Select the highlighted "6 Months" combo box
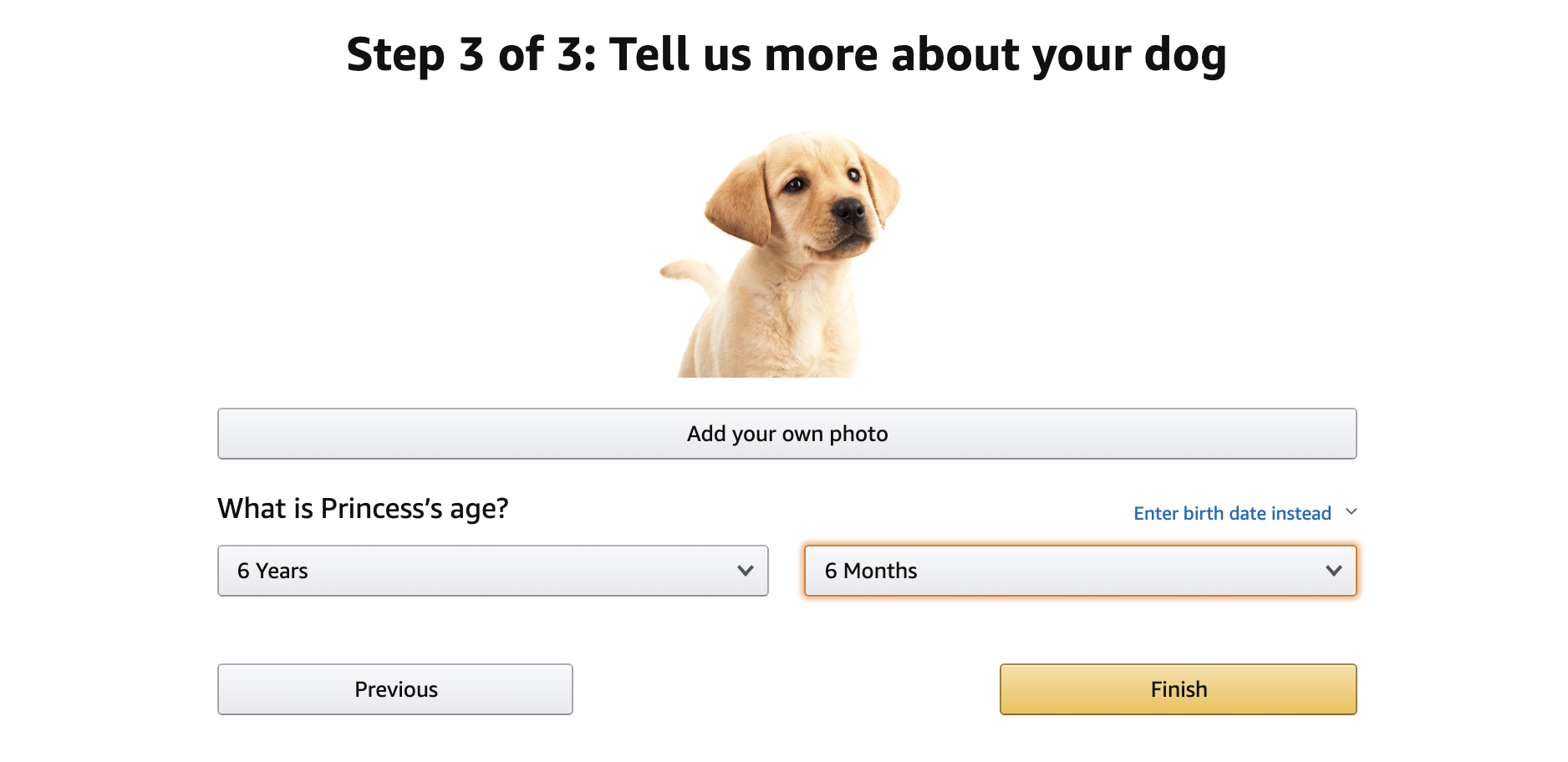1568x762 pixels. [1081, 571]
